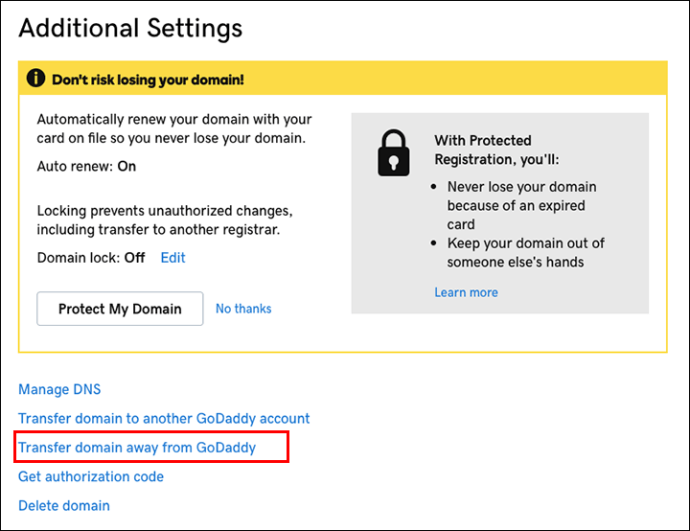Click the Additional Settings heading

(x=130, y=28)
